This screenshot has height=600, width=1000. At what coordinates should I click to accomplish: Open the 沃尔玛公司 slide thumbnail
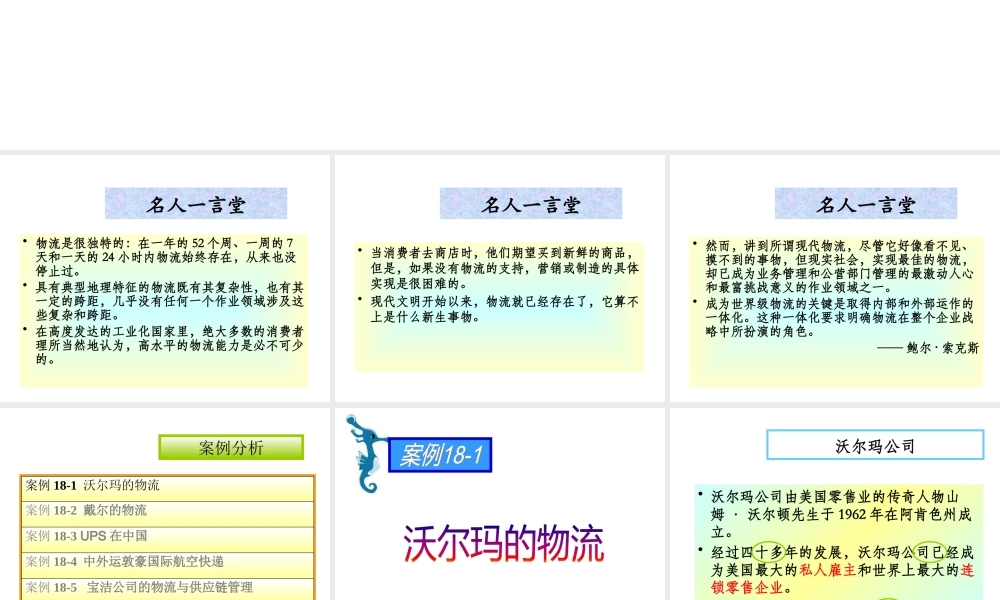[x=835, y=504]
